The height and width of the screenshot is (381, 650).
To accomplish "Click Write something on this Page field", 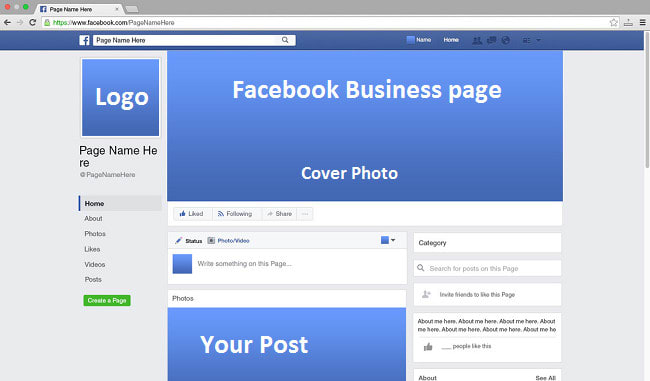I will coord(245,264).
